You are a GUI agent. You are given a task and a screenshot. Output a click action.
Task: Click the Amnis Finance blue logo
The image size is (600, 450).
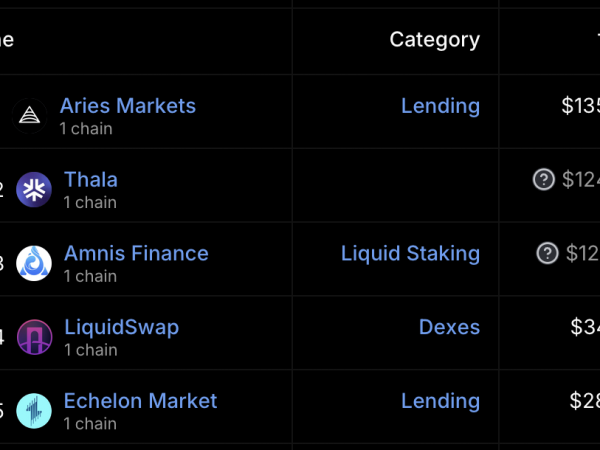(x=34, y=263)
